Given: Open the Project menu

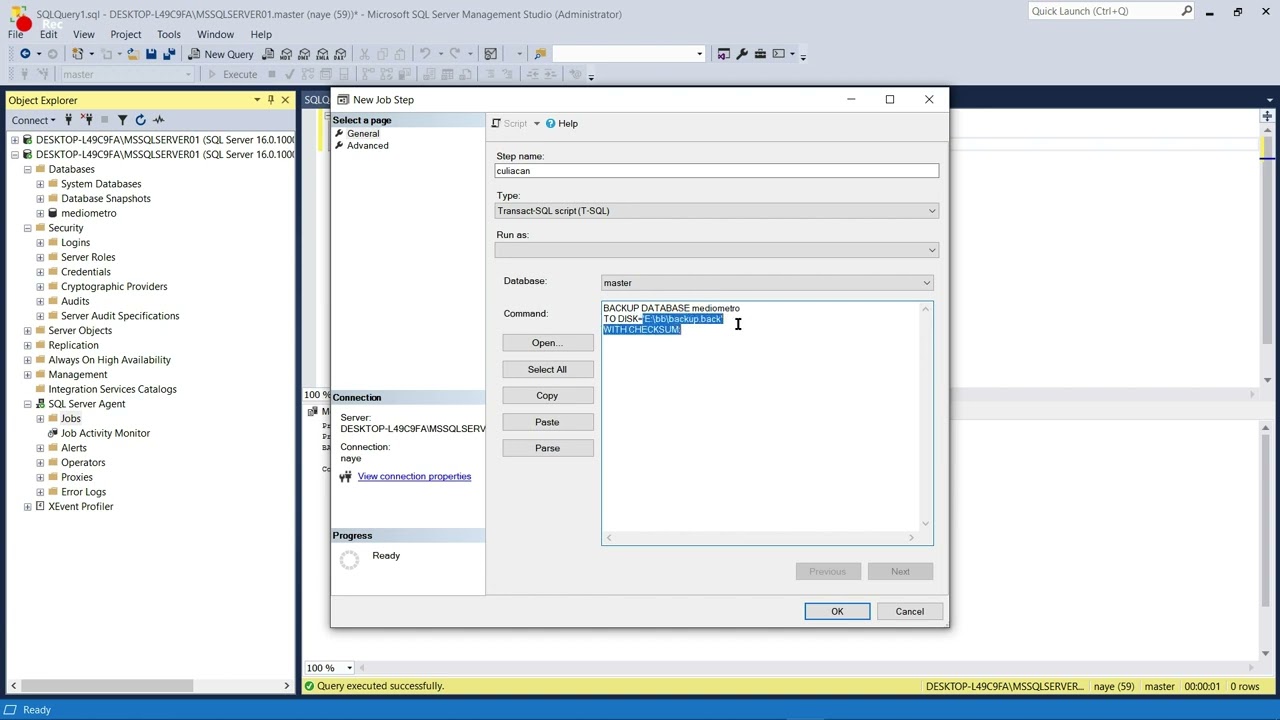Looking at the screenshot, I should 126,34.
